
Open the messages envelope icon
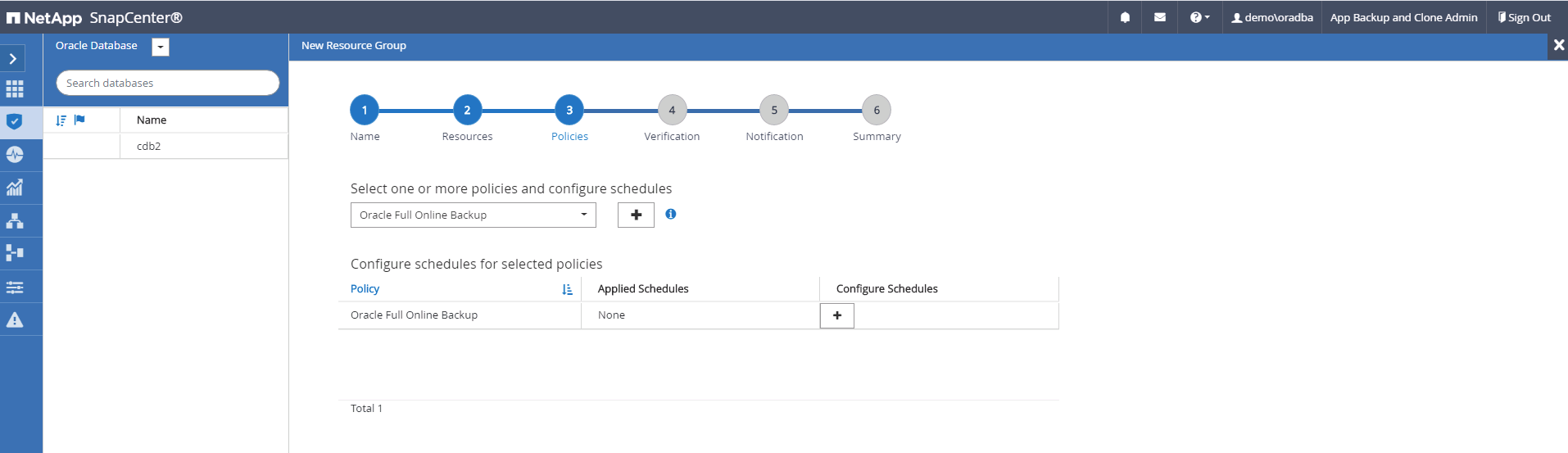[1160, 17]
